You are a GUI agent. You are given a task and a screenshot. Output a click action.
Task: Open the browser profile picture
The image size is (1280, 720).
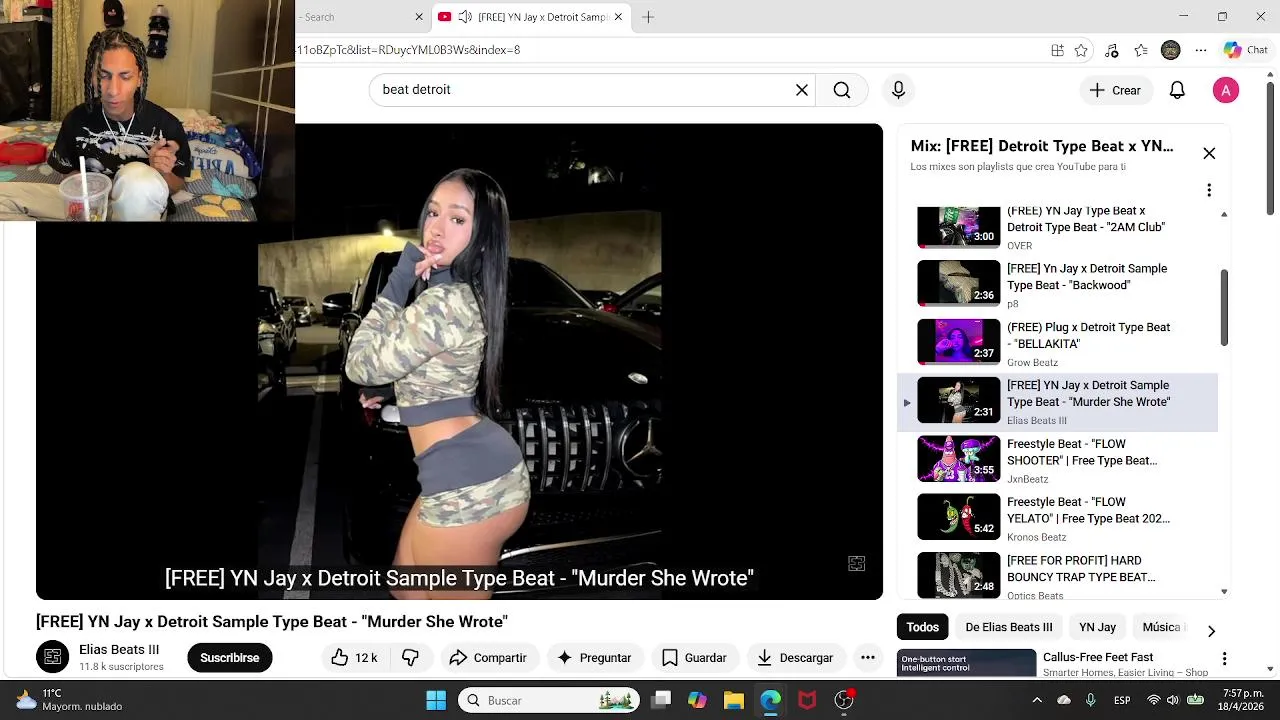[1171, 50]
